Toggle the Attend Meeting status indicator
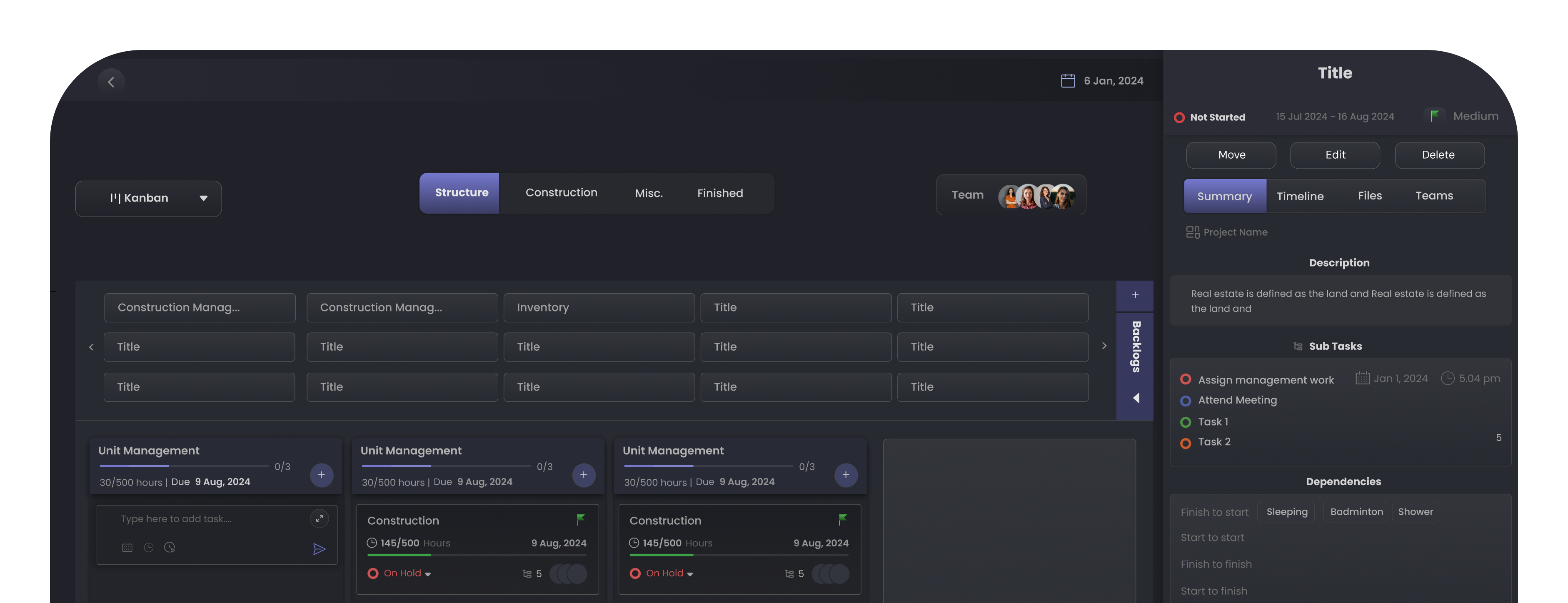This screenshot has height=603, width=1568. click(1185, 401)
